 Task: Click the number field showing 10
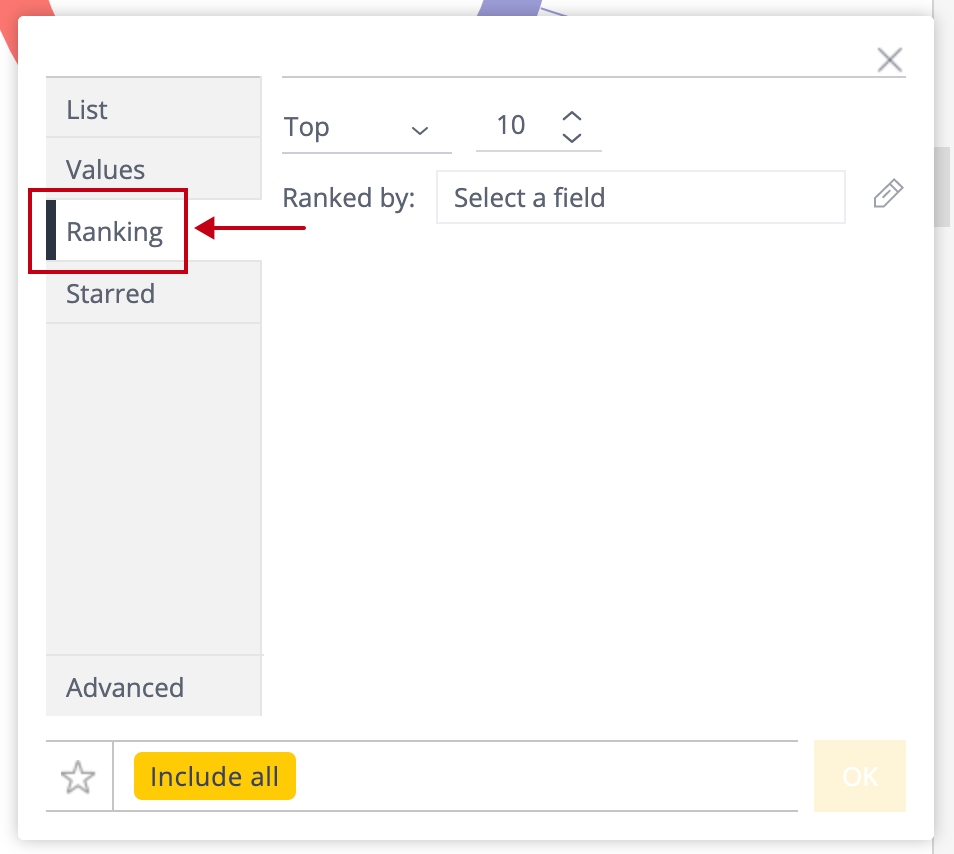pyautogui.click(x=511, y=126)
